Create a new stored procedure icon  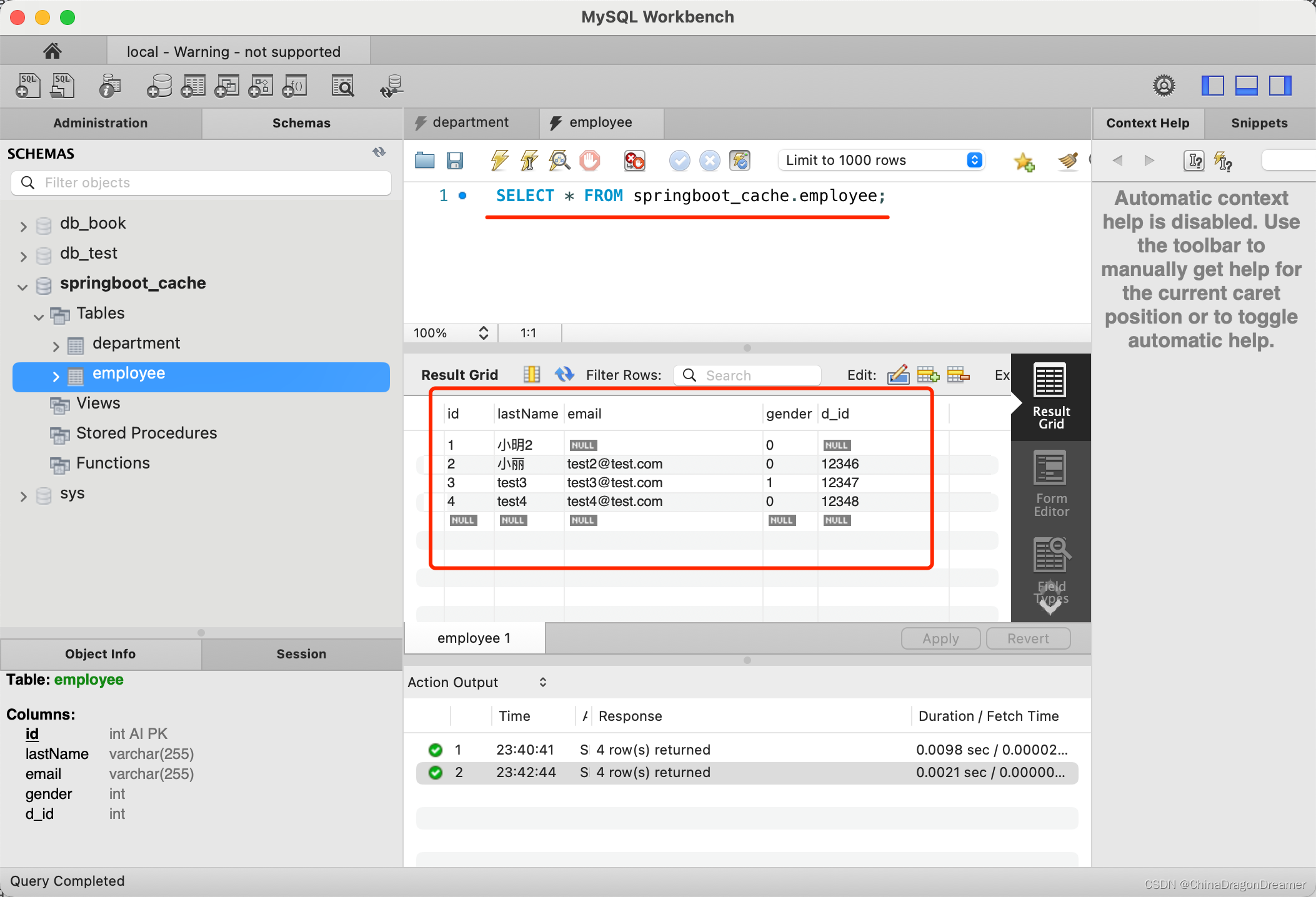[261, 86]
